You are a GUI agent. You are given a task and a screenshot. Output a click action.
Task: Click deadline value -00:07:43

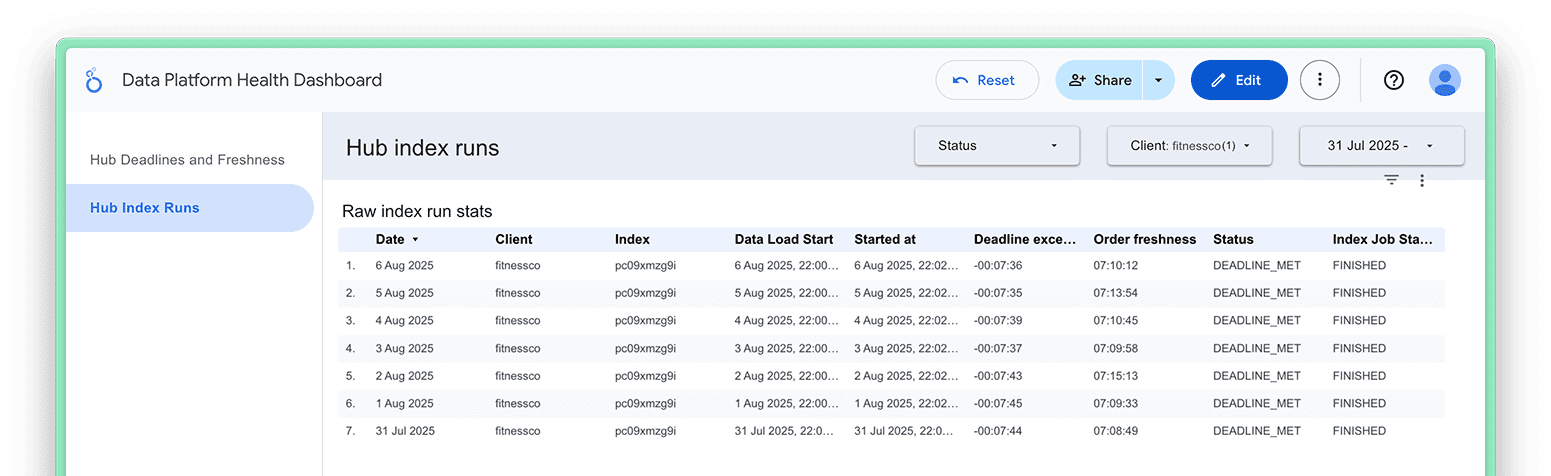(998, 376)
